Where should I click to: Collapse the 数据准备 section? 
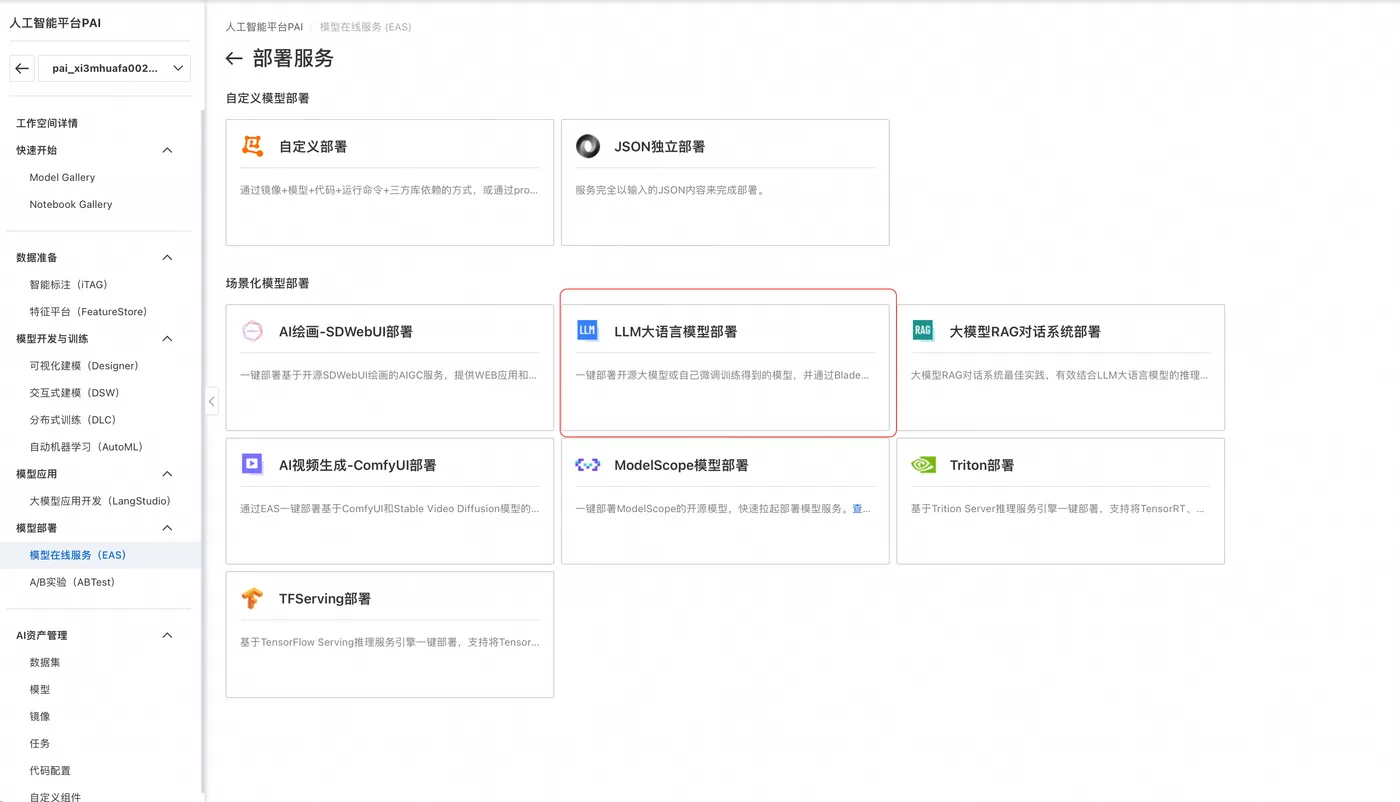click(x=167, y=257)
